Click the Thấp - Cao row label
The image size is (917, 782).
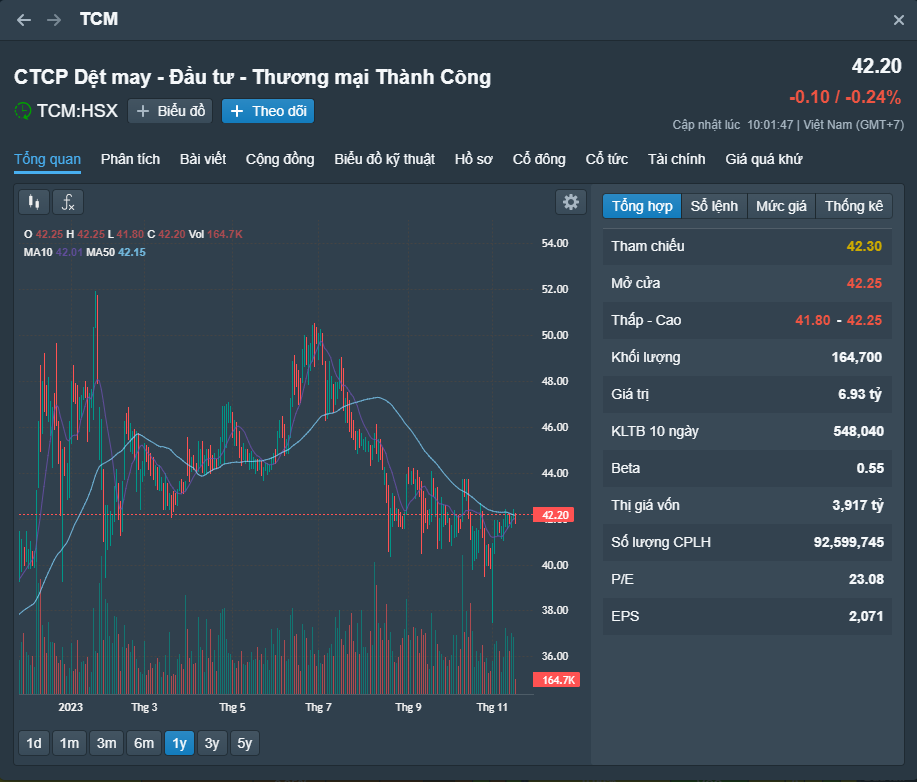click(646, 320)
